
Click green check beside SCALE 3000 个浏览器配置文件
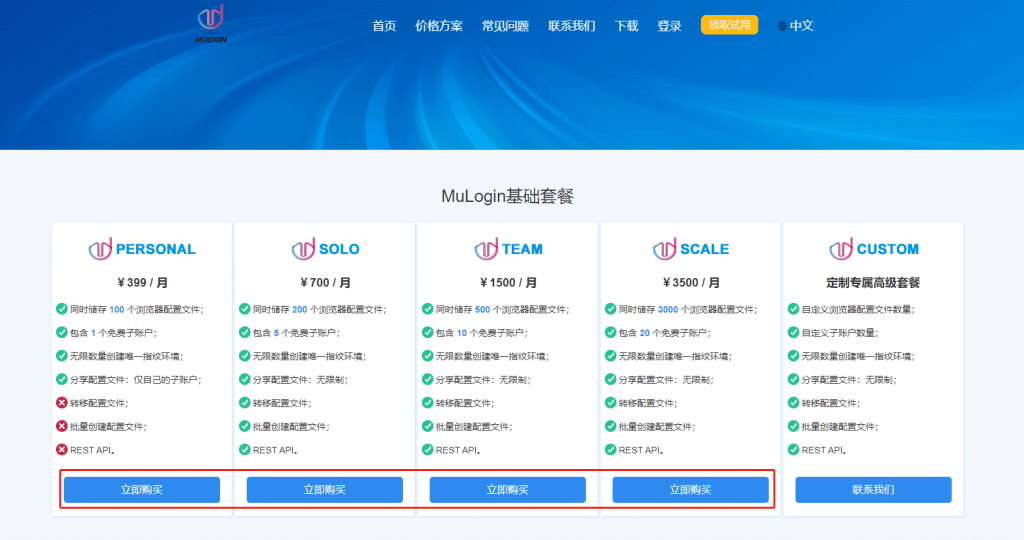pyautogui.click(x=610, y=309)
